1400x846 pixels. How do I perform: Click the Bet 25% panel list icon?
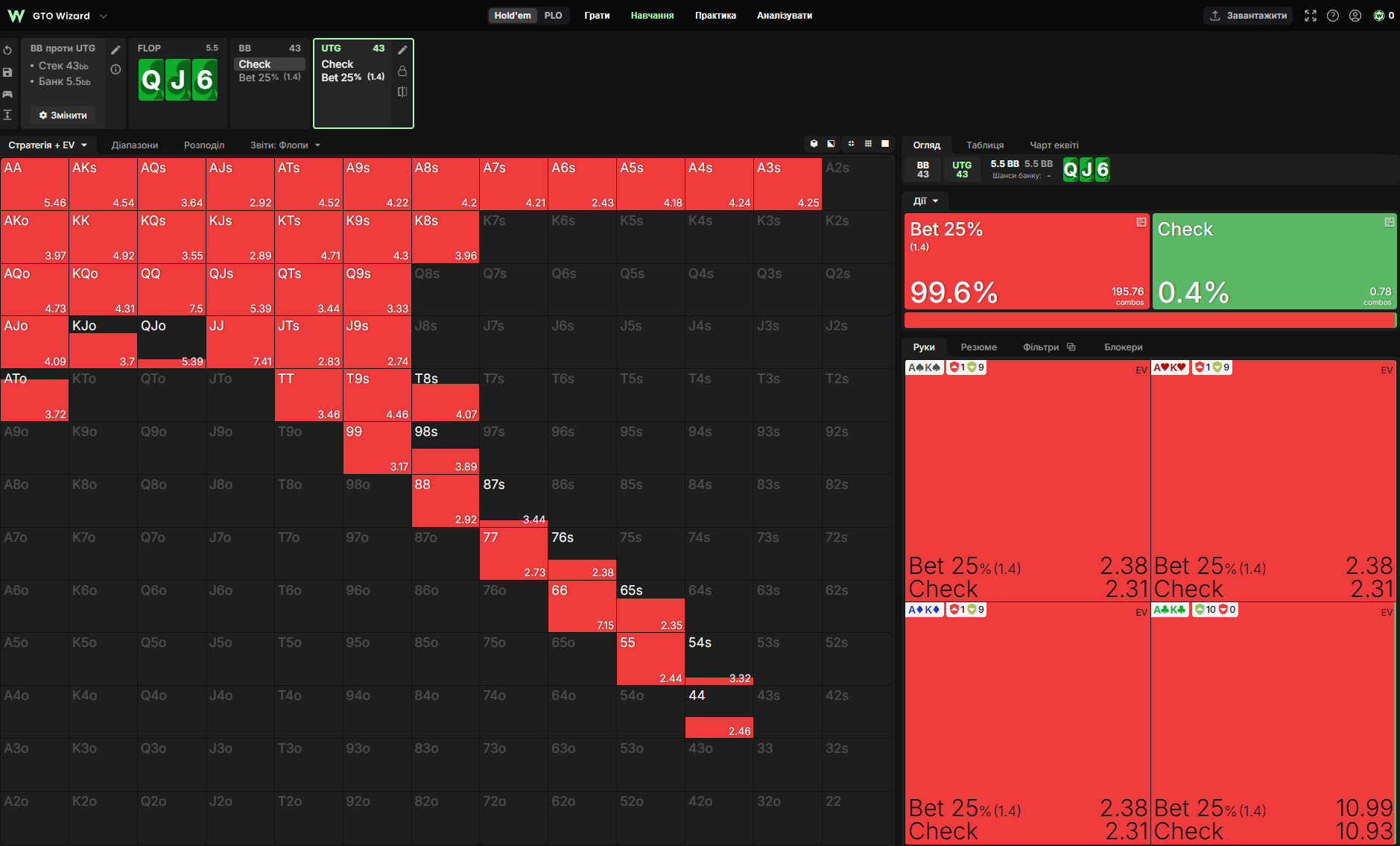click(1141, 222)
